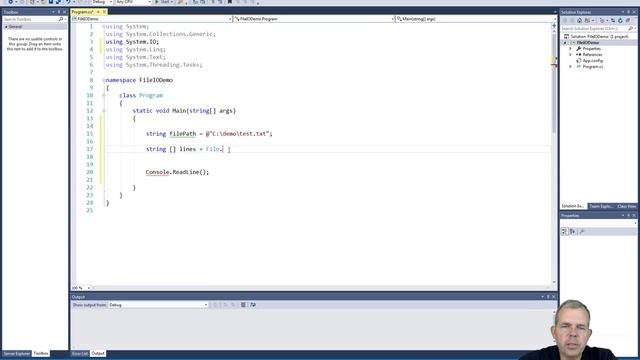This screenshot has width=640, height=360.
Task: Click search magnifier in Solution Explorer
Action: [630, 29]
